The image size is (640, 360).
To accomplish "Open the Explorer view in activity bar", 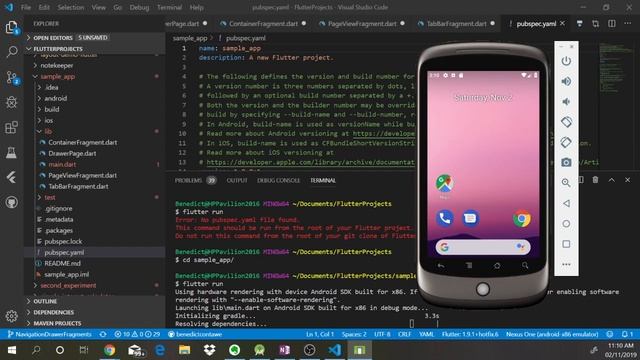I will [x=11, y=27].
